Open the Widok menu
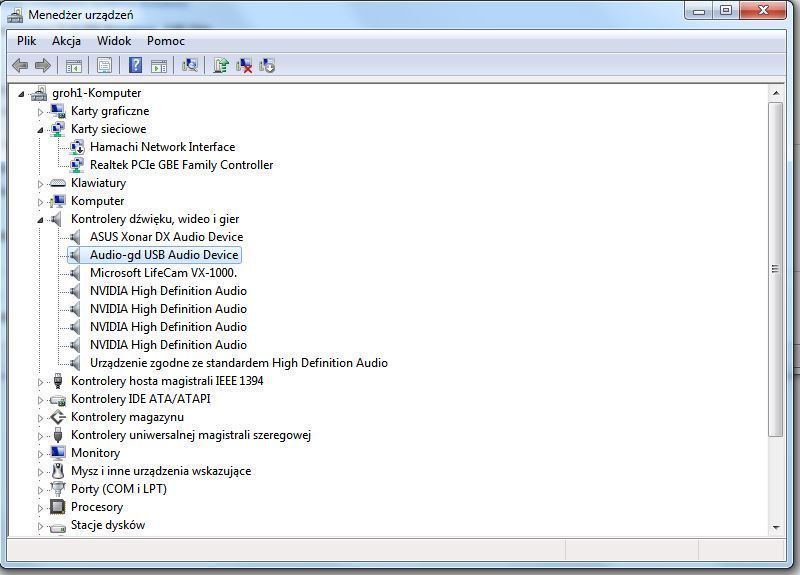Image resolution: width=800 pixels, height=575 pixels. [114, 41]
